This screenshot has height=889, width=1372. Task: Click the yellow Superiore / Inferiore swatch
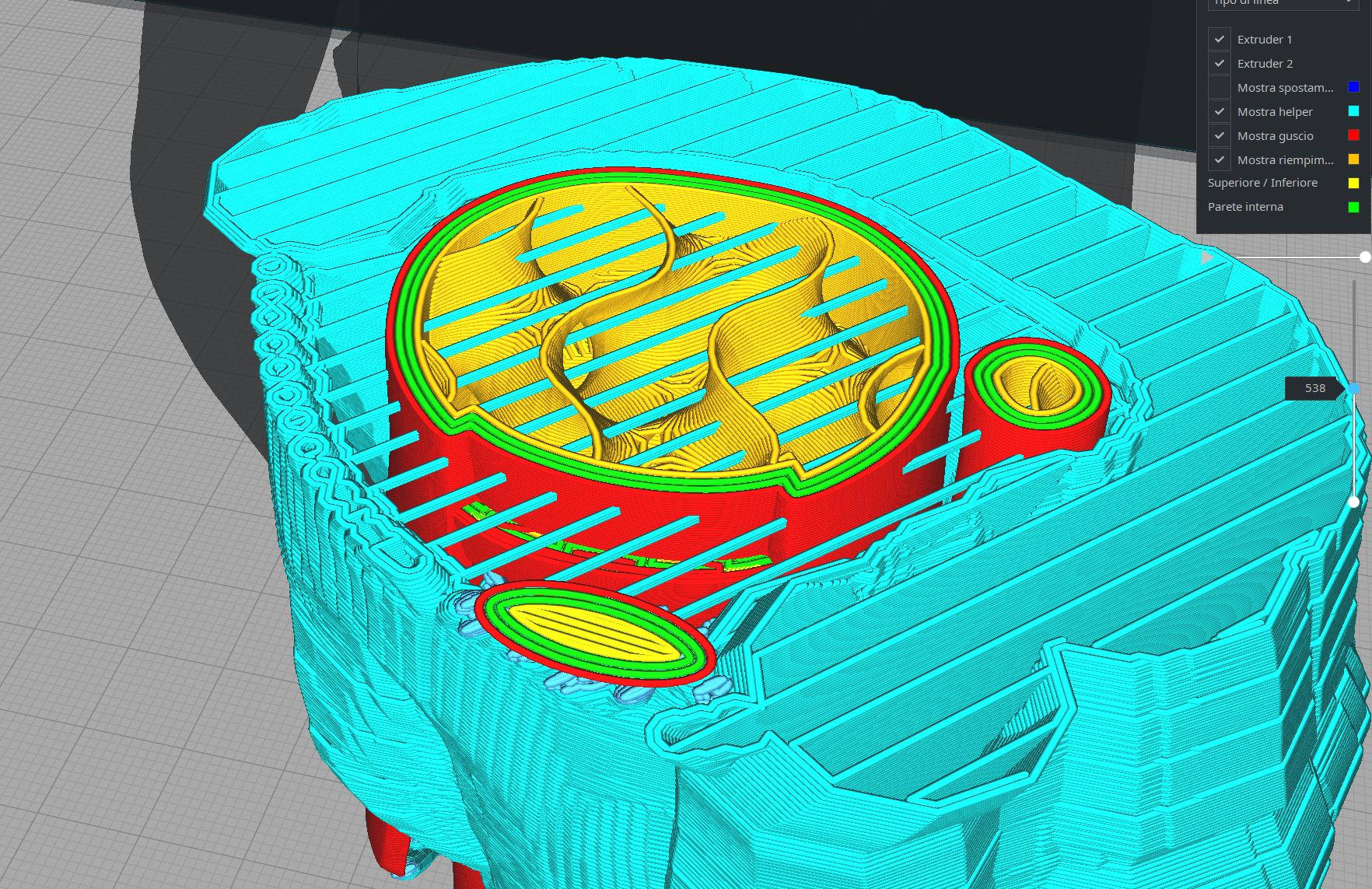[x=1353, y=183]
